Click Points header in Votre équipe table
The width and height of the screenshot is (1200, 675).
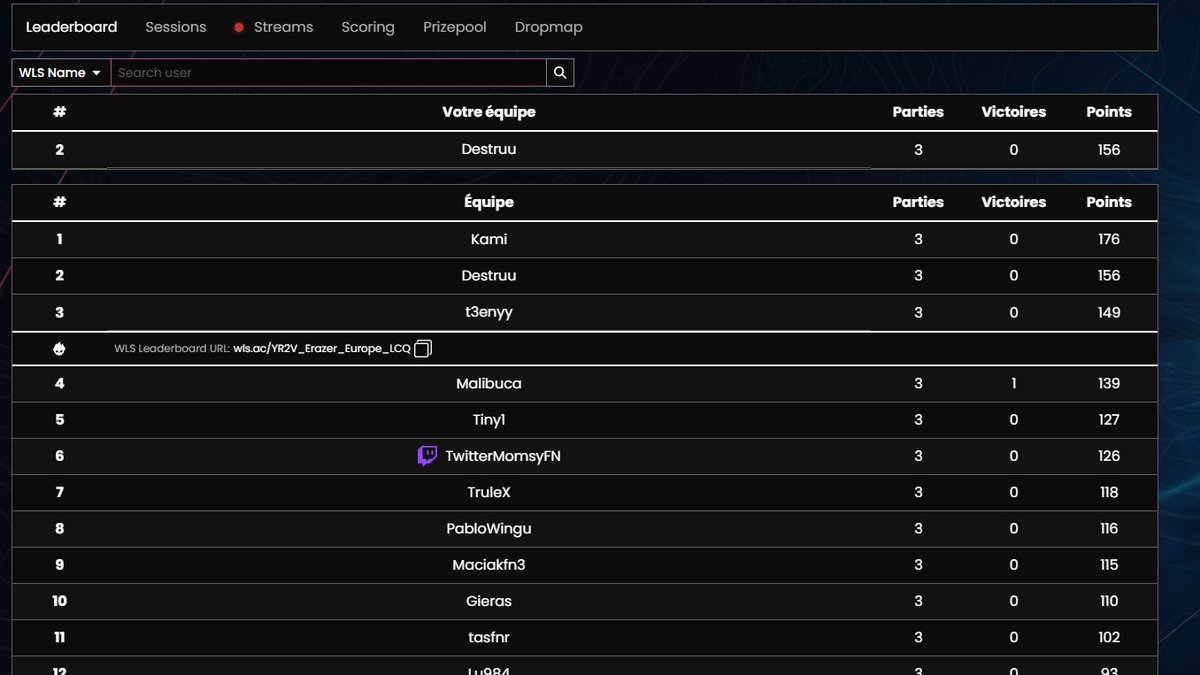pyautogui.click(x=1109, y=112)
